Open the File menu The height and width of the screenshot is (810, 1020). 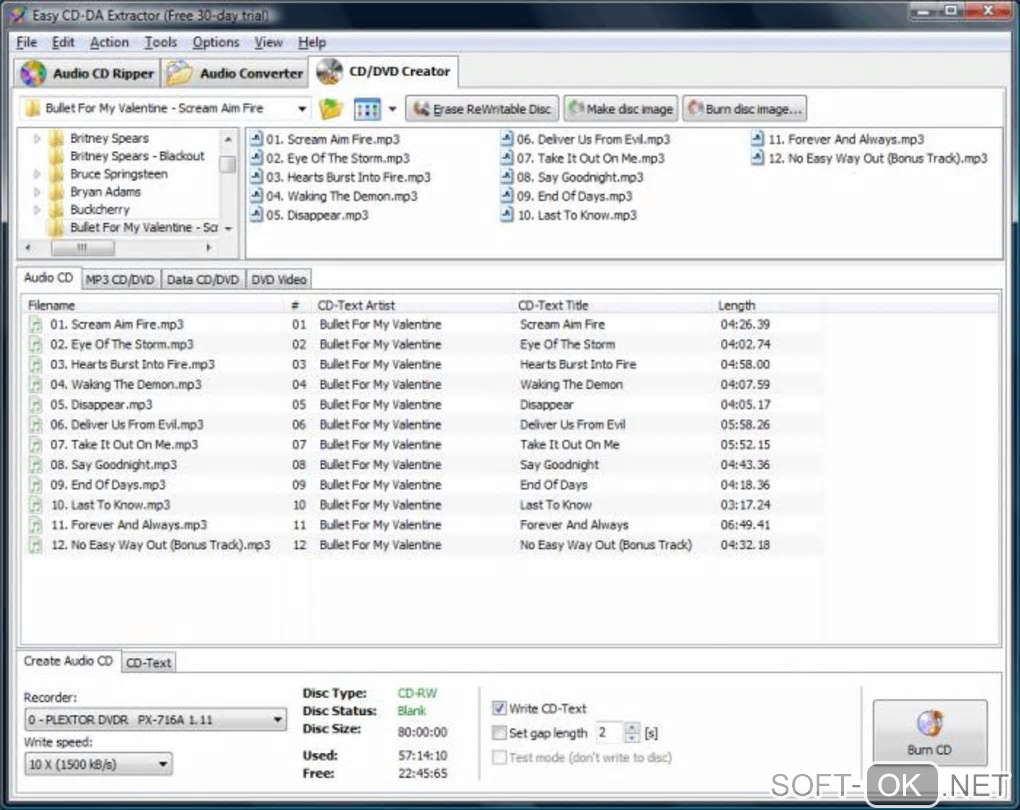pyautogui.click(x=27, y=42)
